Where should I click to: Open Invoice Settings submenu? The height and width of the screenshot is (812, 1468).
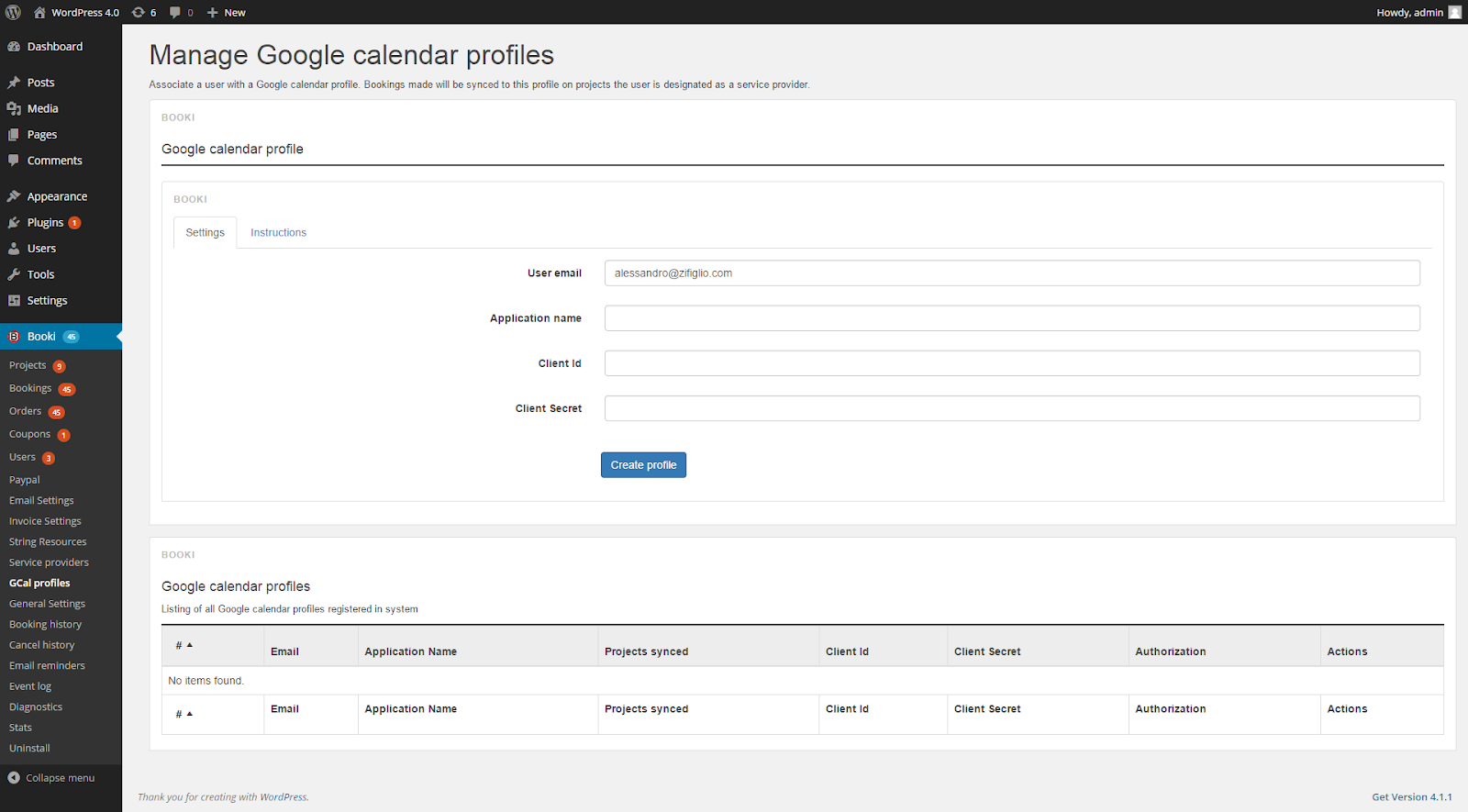[x=45, y=521]
